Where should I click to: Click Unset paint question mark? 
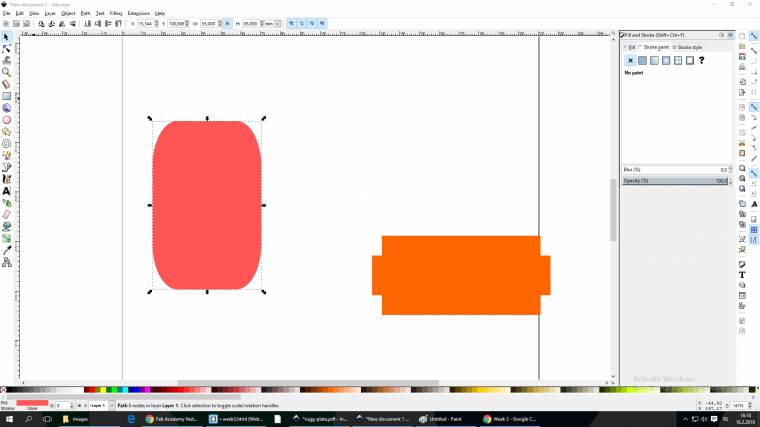[701, 61]
